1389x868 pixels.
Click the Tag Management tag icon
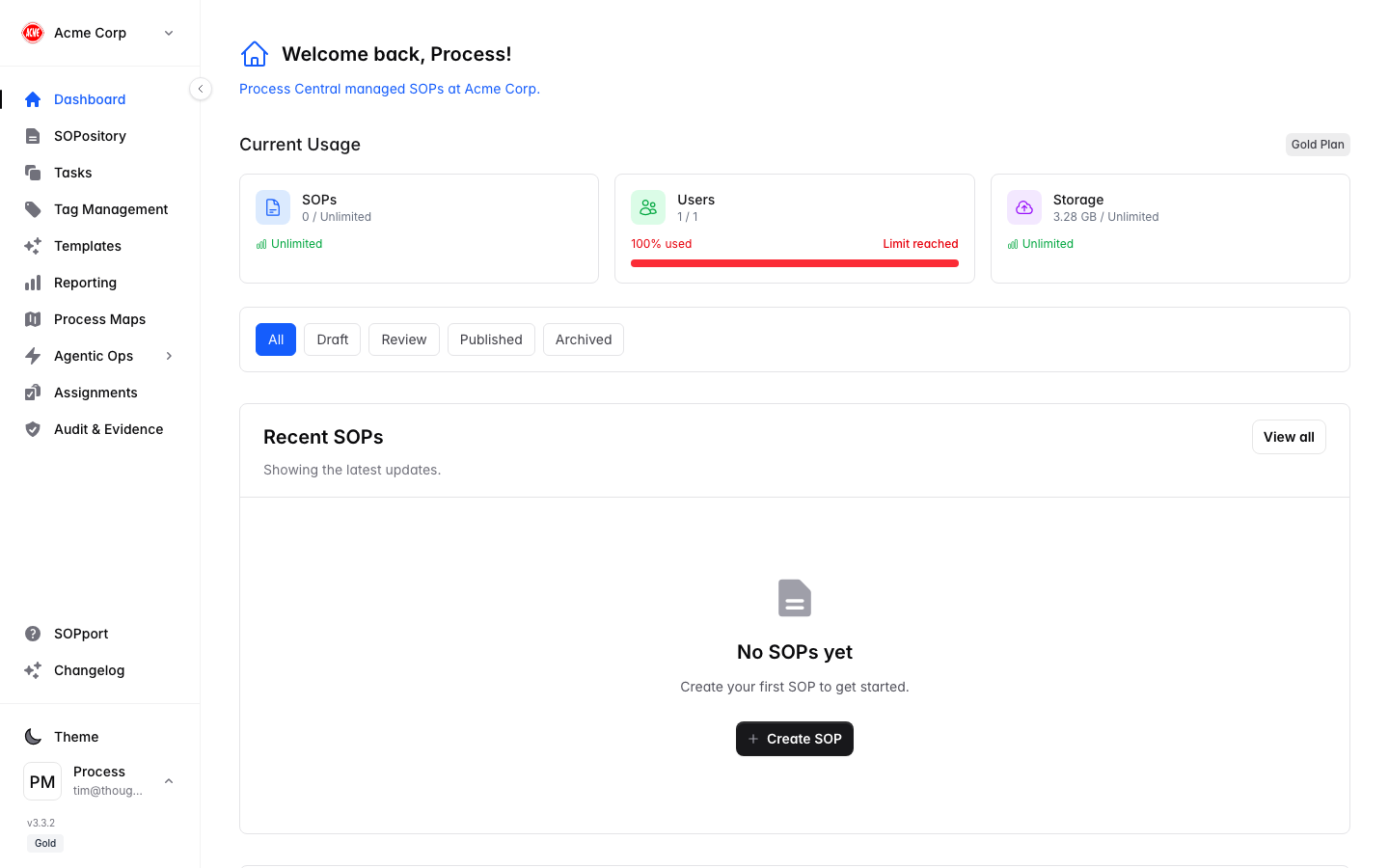(x=33, y=209)
